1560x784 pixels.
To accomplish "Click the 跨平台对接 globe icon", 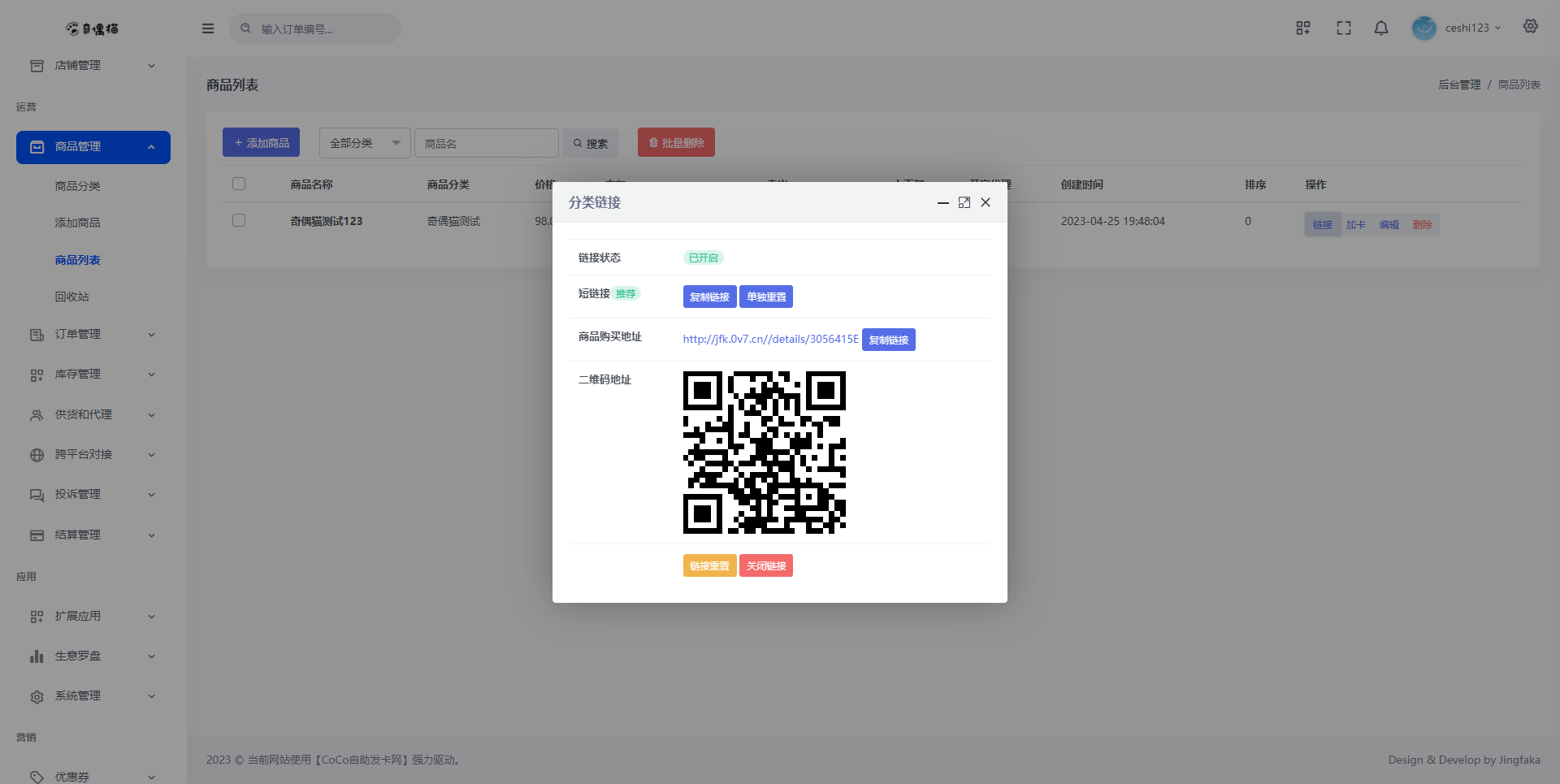I will point(37,455).
